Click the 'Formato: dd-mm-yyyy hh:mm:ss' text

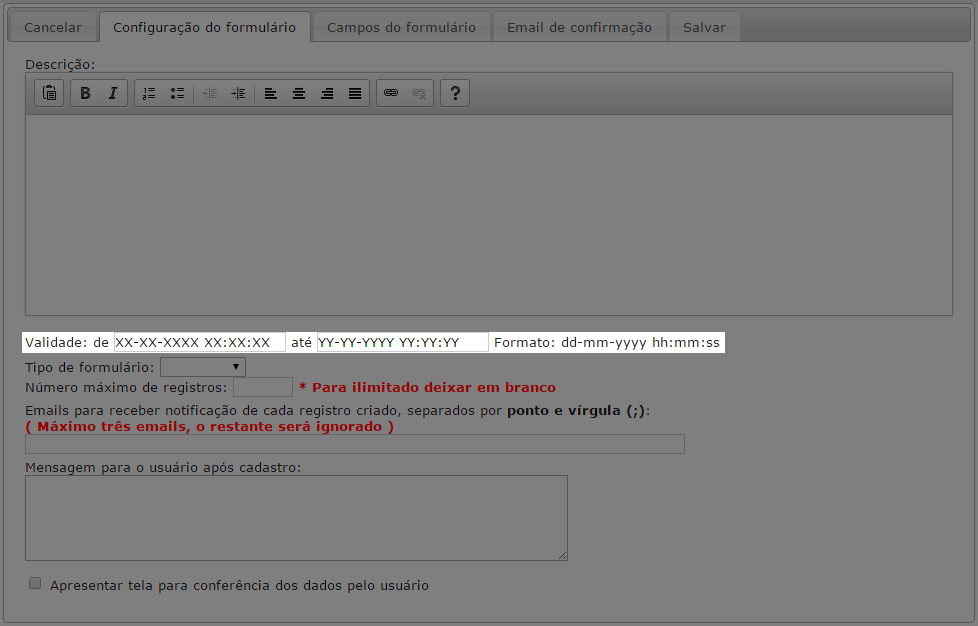[607, 342]
